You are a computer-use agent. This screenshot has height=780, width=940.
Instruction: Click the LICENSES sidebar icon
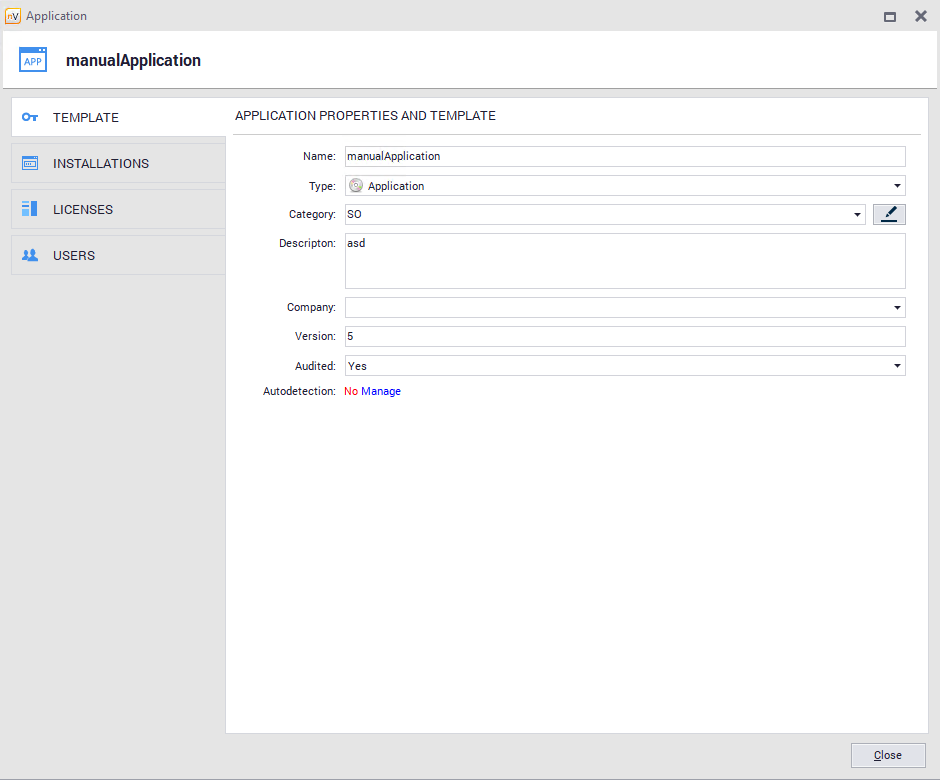click(30, 209)
